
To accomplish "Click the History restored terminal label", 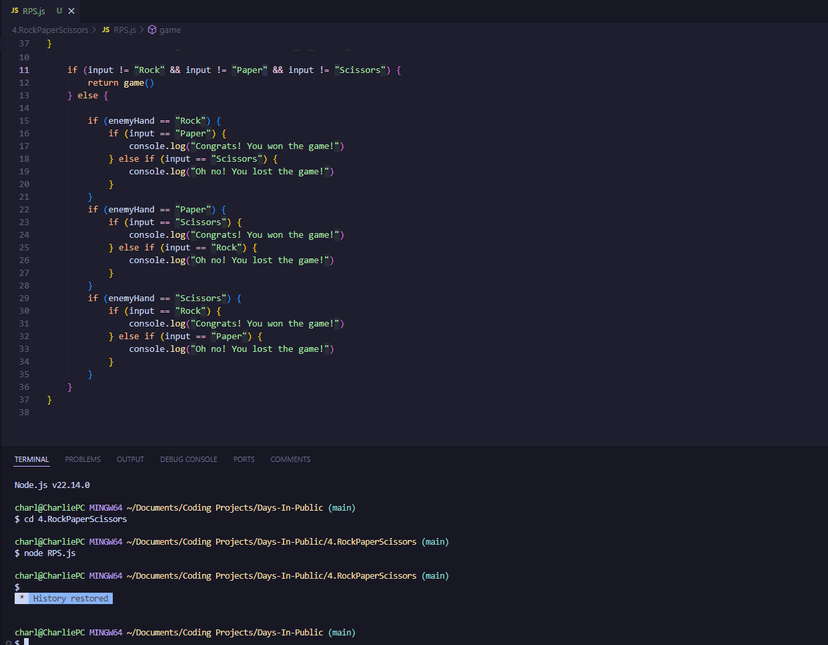I will [x=69, y=598].
